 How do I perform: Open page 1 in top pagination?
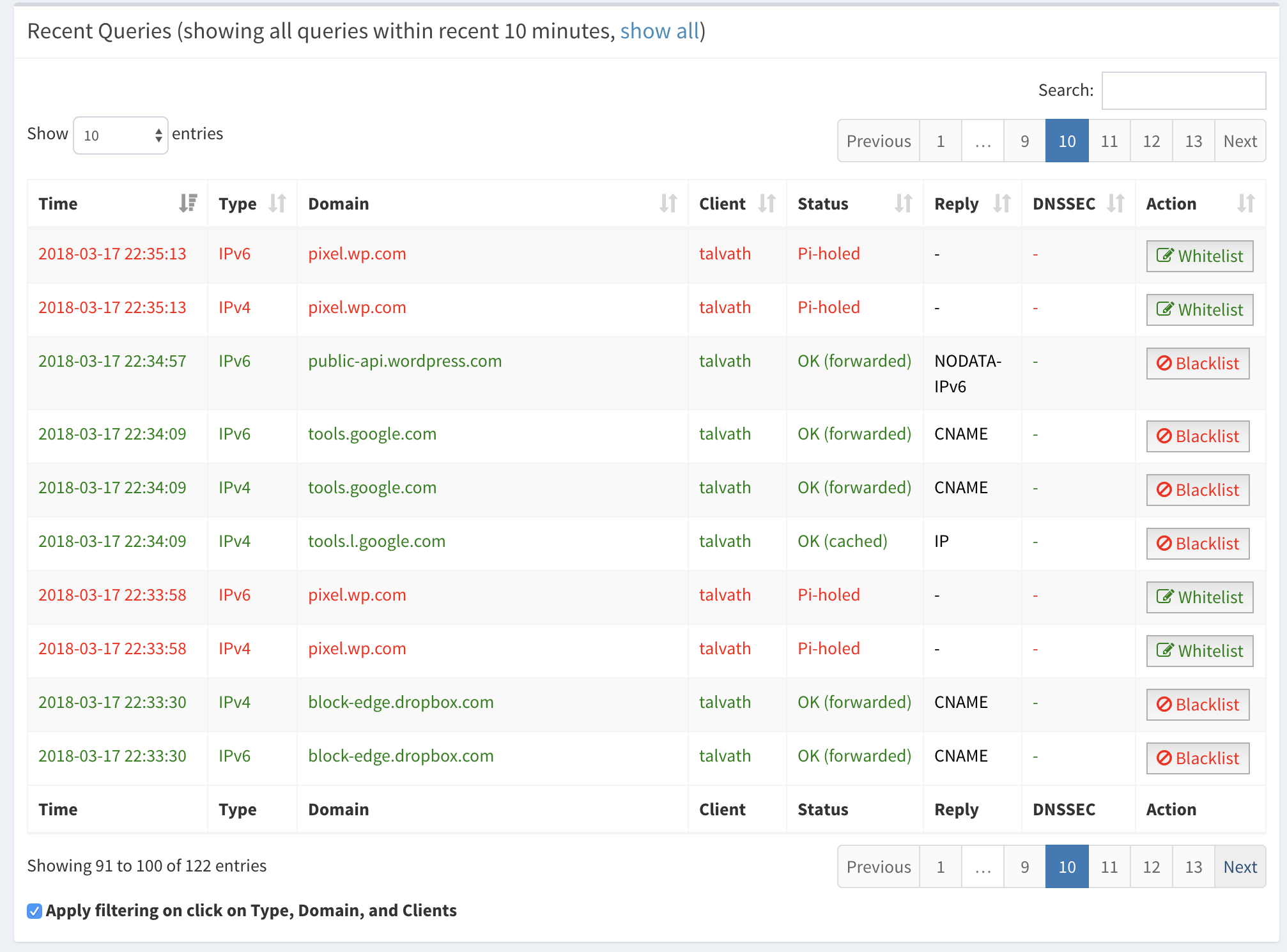click(941, 141)
